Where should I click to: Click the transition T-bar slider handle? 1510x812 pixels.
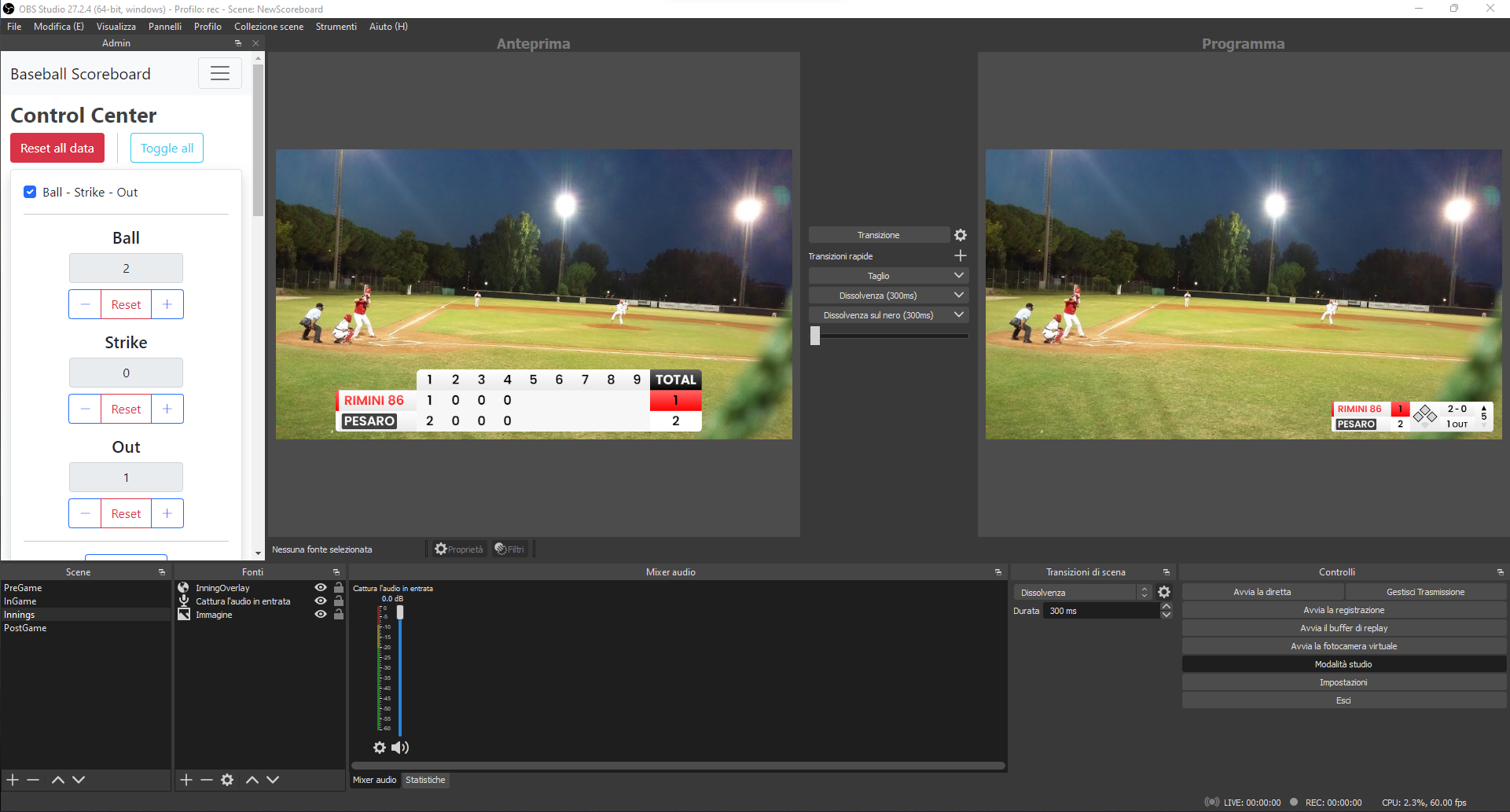[815, 336]
